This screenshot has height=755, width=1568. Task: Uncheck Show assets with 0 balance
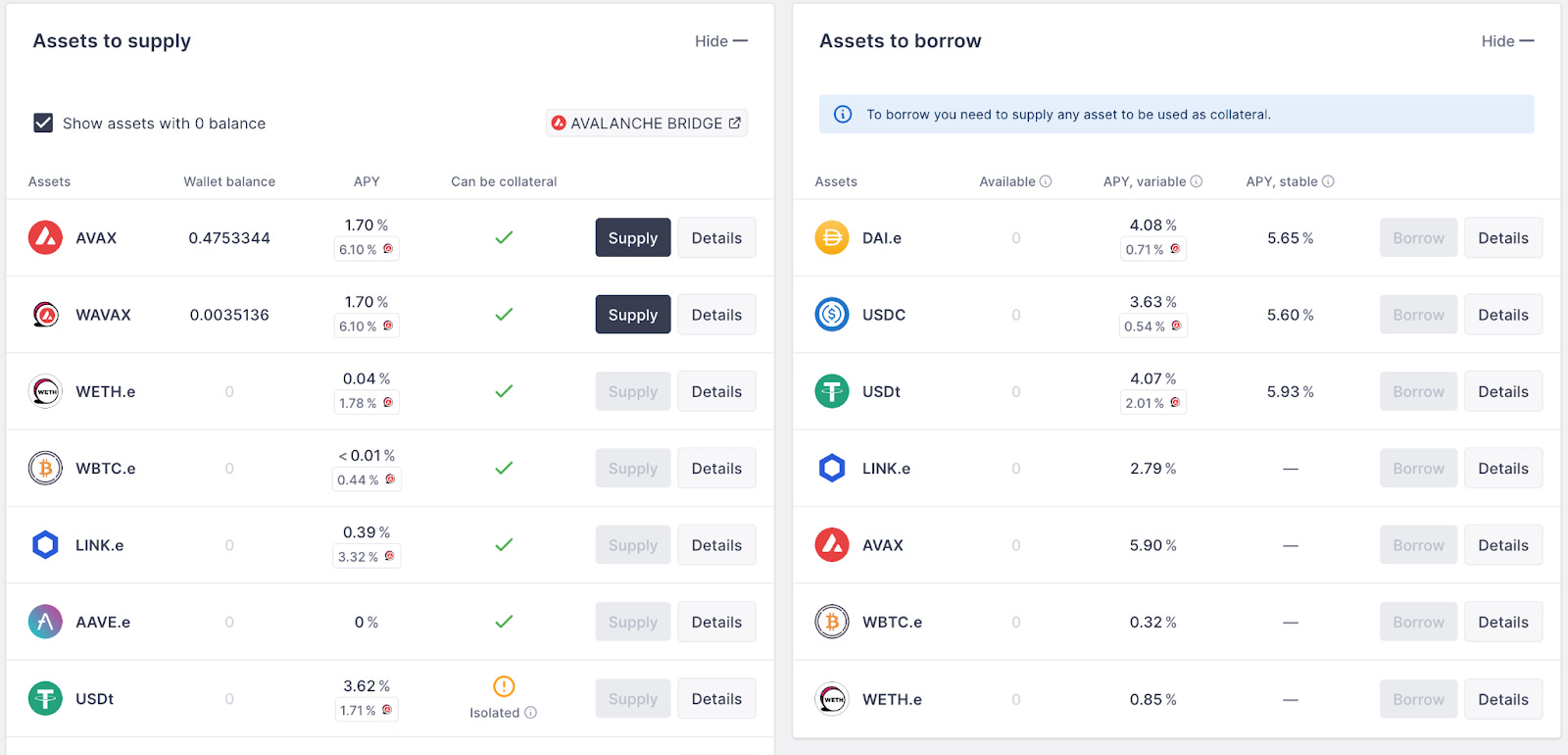point(43,123)
